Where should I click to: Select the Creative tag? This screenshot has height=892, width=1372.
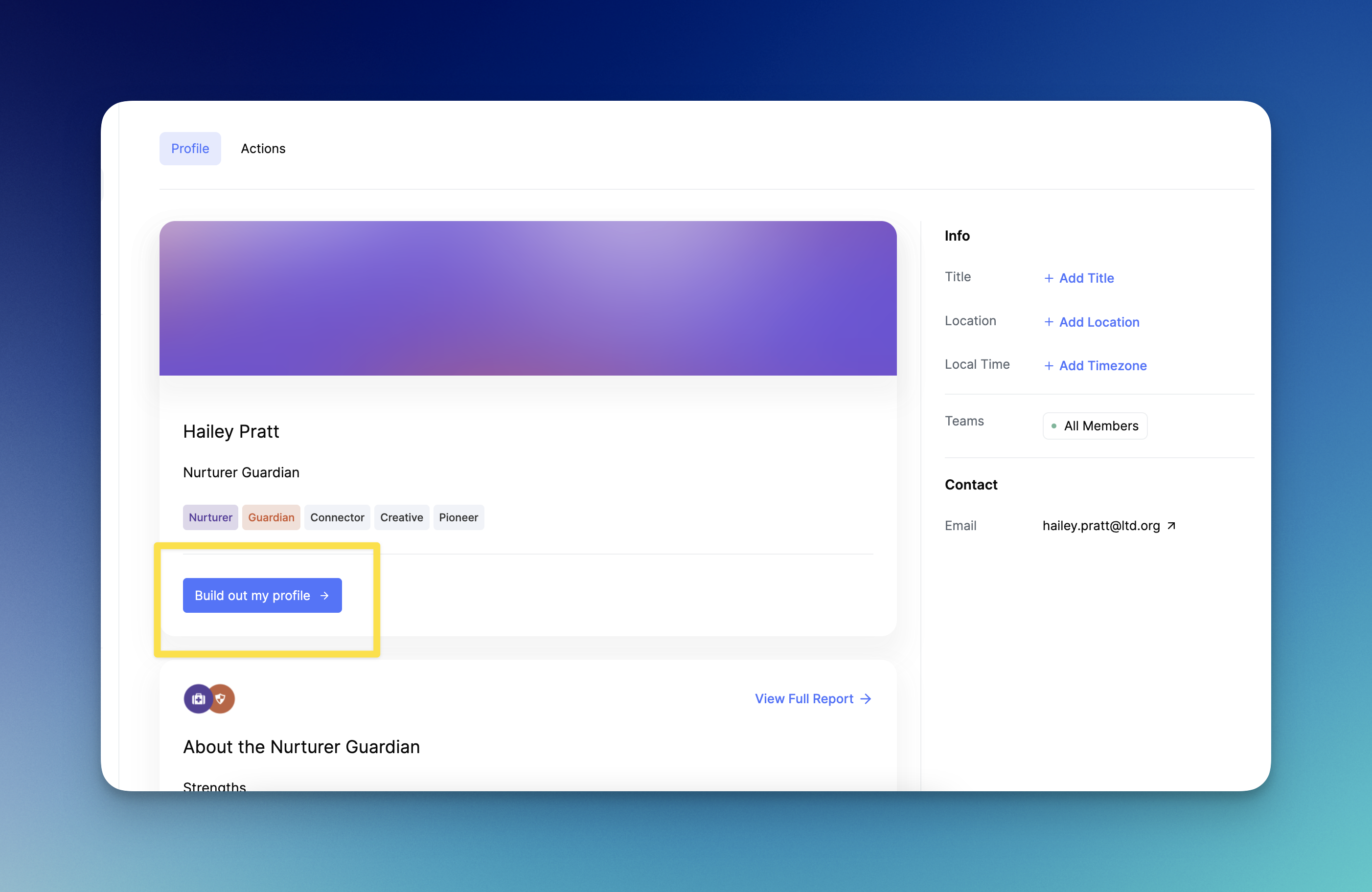point(402,517)
